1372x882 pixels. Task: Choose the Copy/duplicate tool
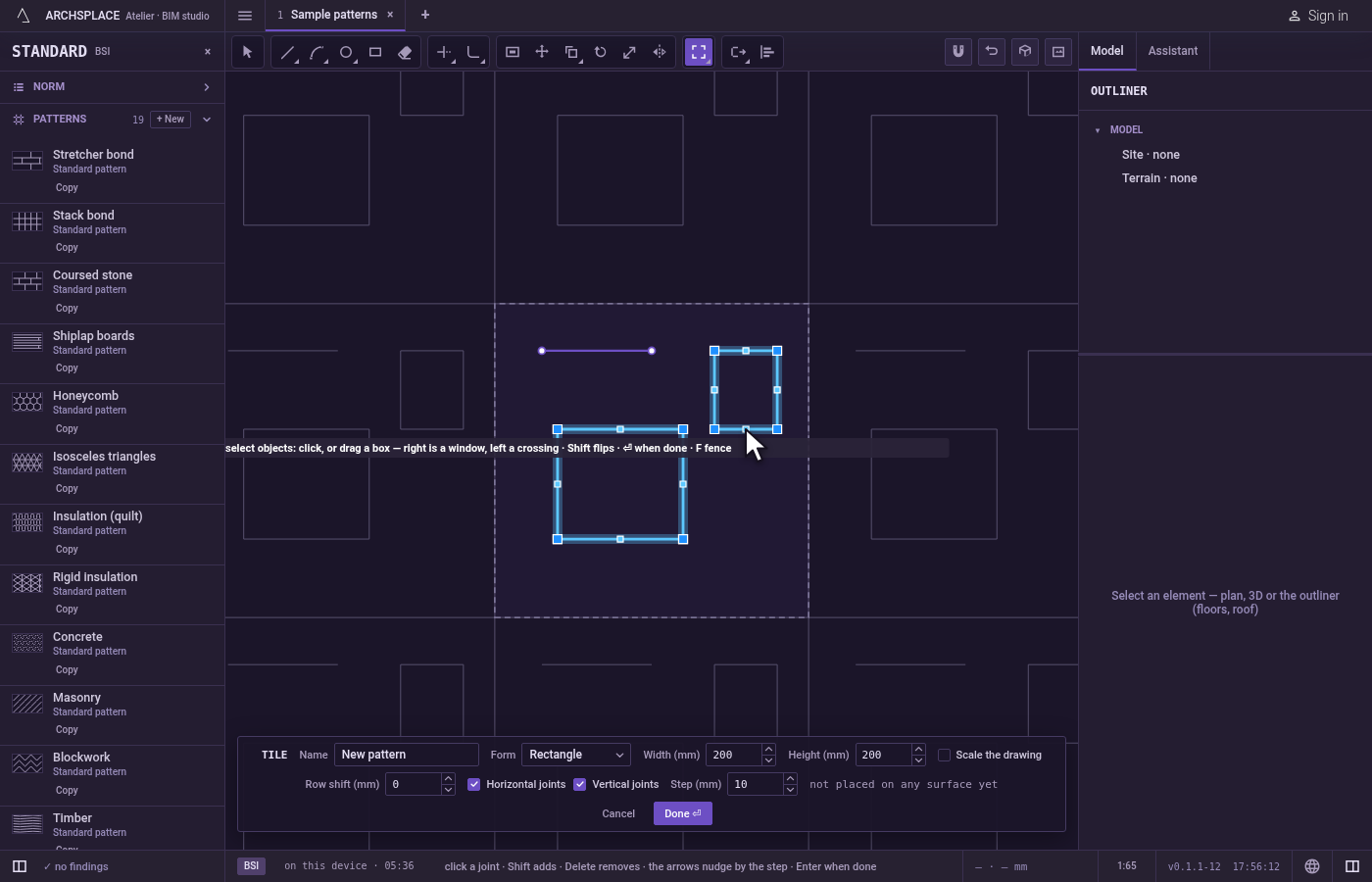point(571,52)
